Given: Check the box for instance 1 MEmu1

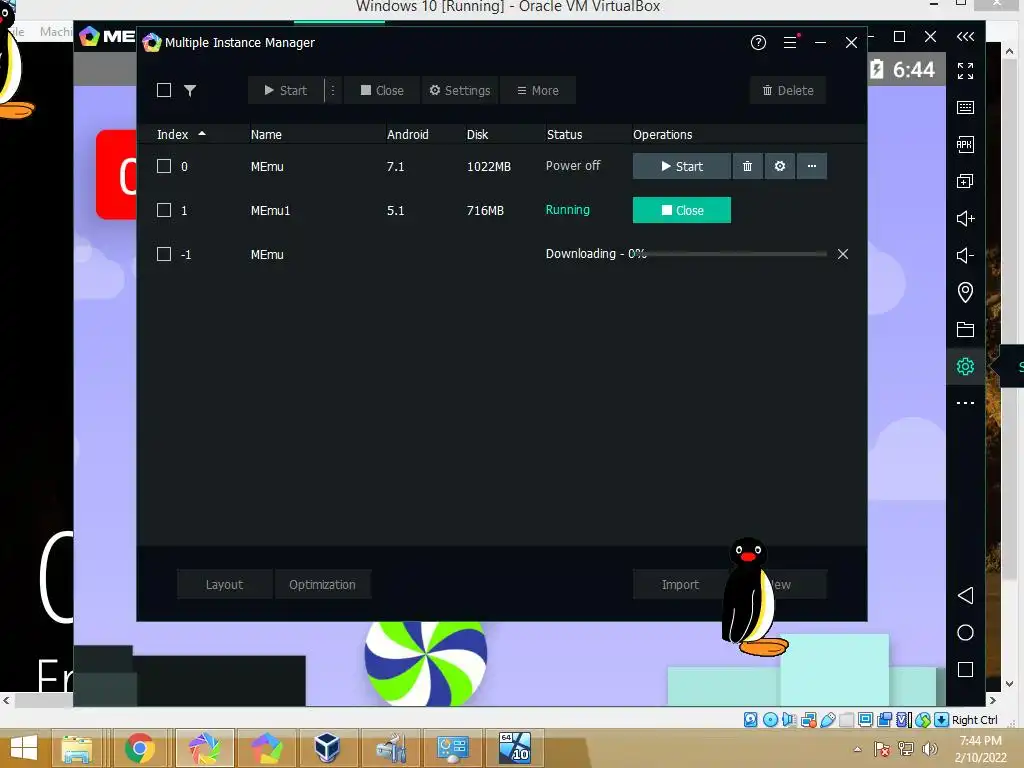Looking at the screenshot, I should (x=164, y=210).
